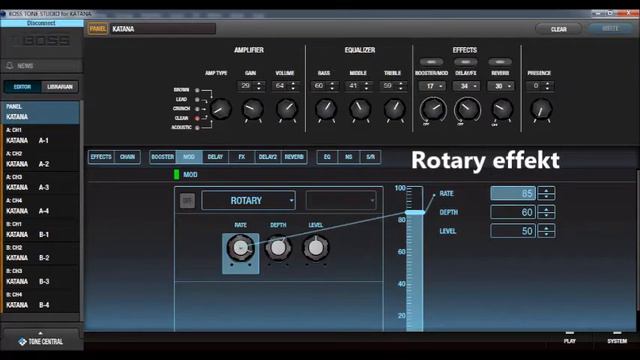Open the Reverb effect tab
This screenshot has height=360, width=640.
(x=294, y=157)
